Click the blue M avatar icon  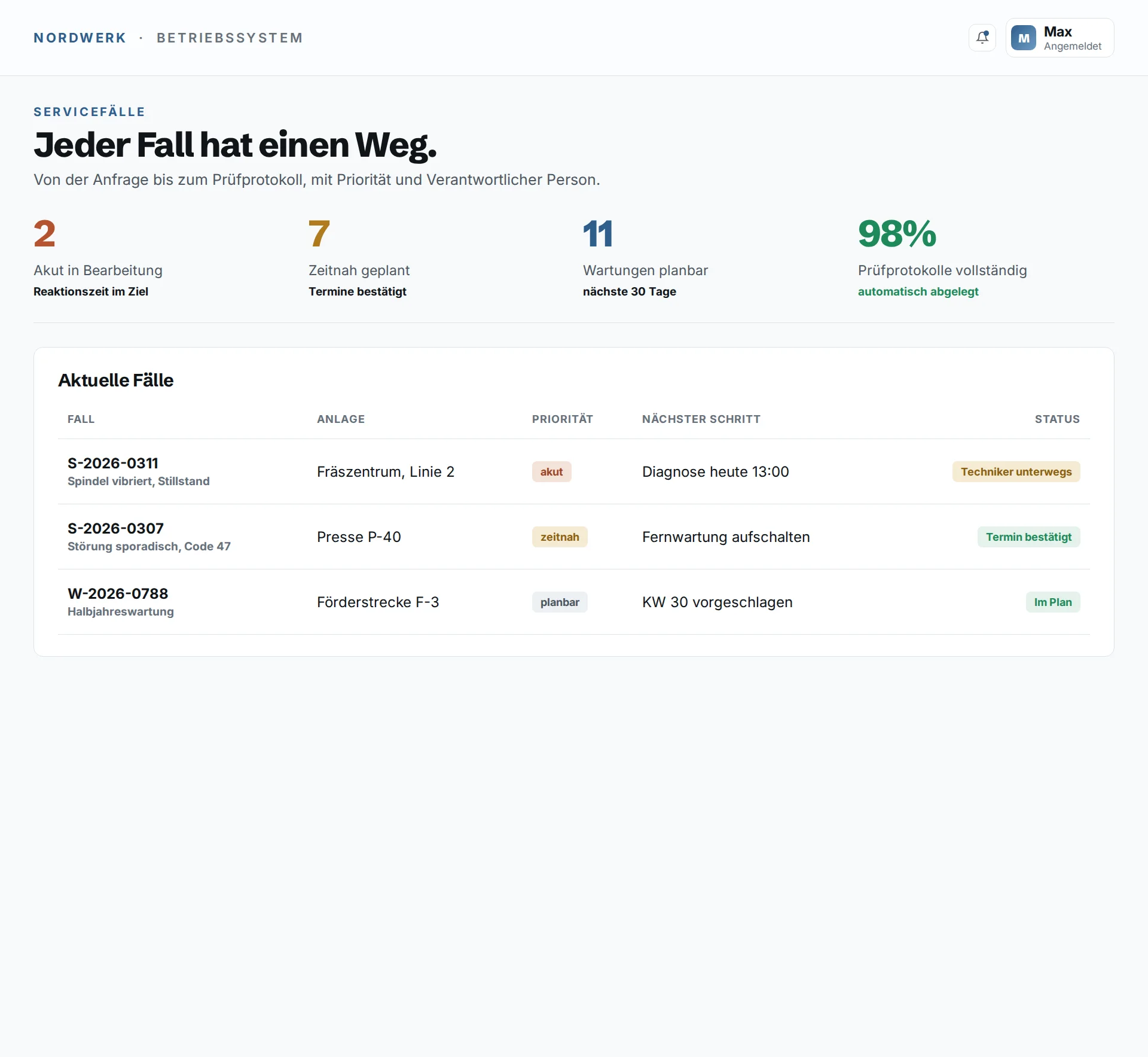point(1024,38)
